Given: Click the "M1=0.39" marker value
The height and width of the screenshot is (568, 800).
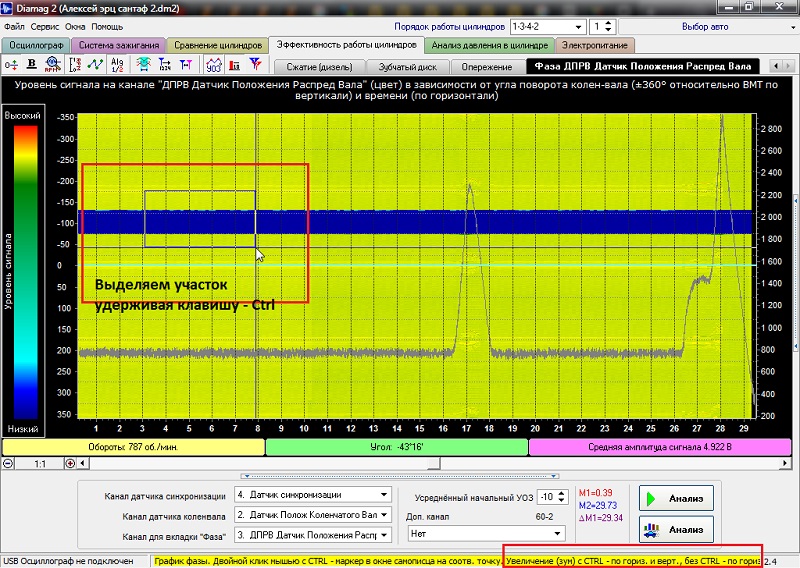Looking at the screenshot, I should coord(595,492).
